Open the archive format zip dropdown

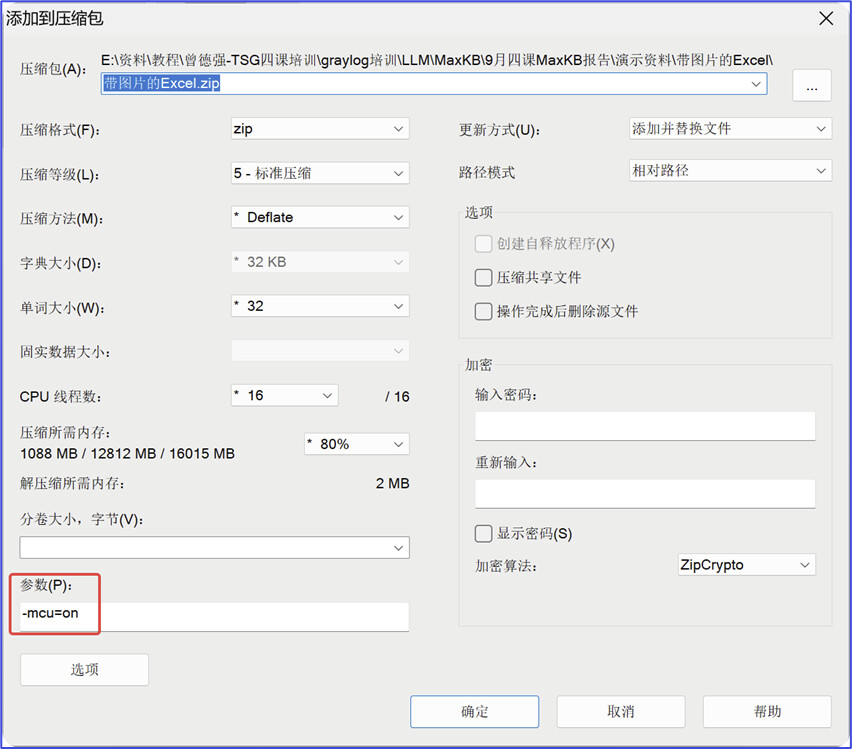coord(320,129)
